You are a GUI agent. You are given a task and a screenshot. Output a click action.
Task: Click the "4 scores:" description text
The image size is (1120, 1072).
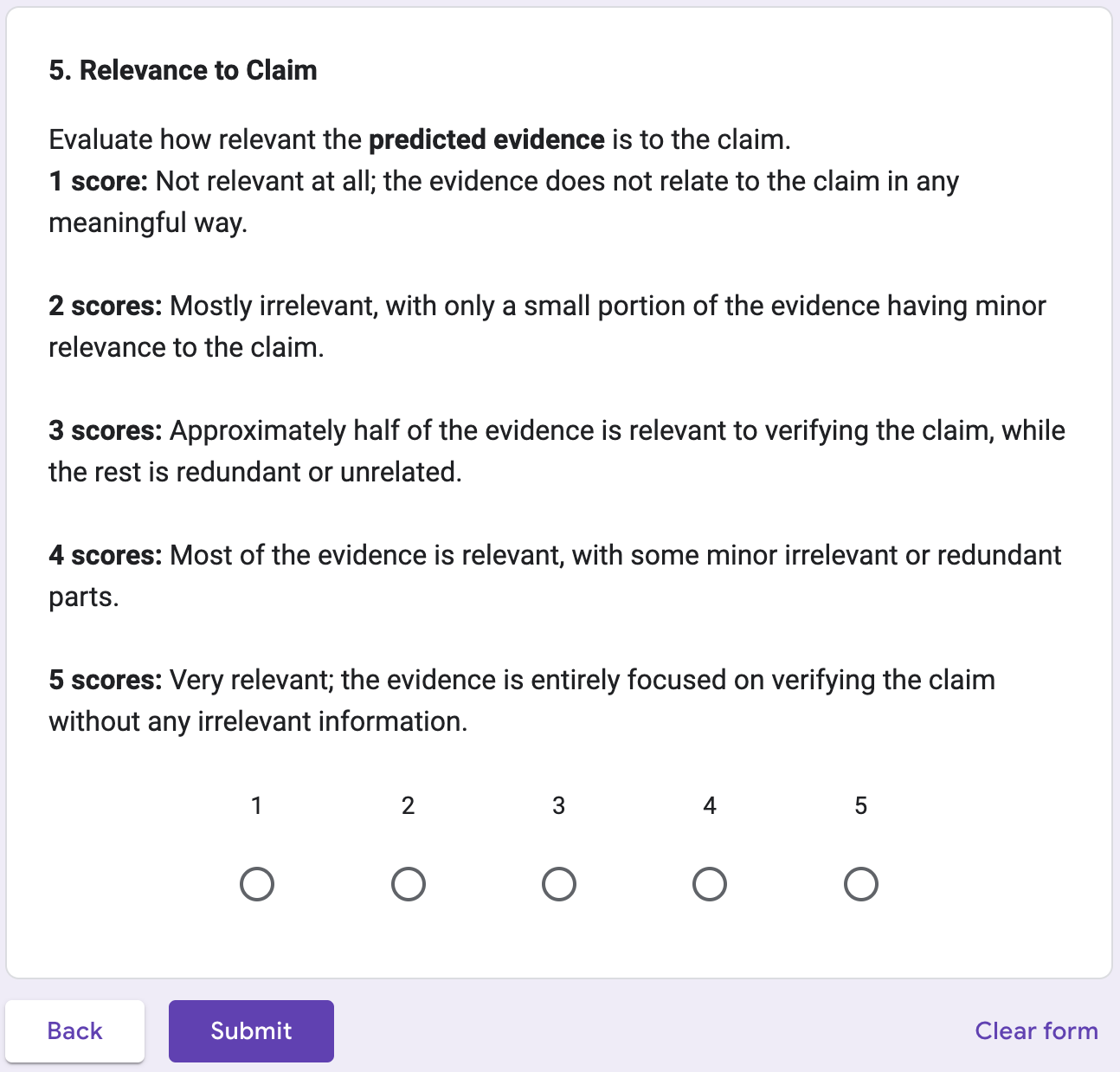coord(106,555)
